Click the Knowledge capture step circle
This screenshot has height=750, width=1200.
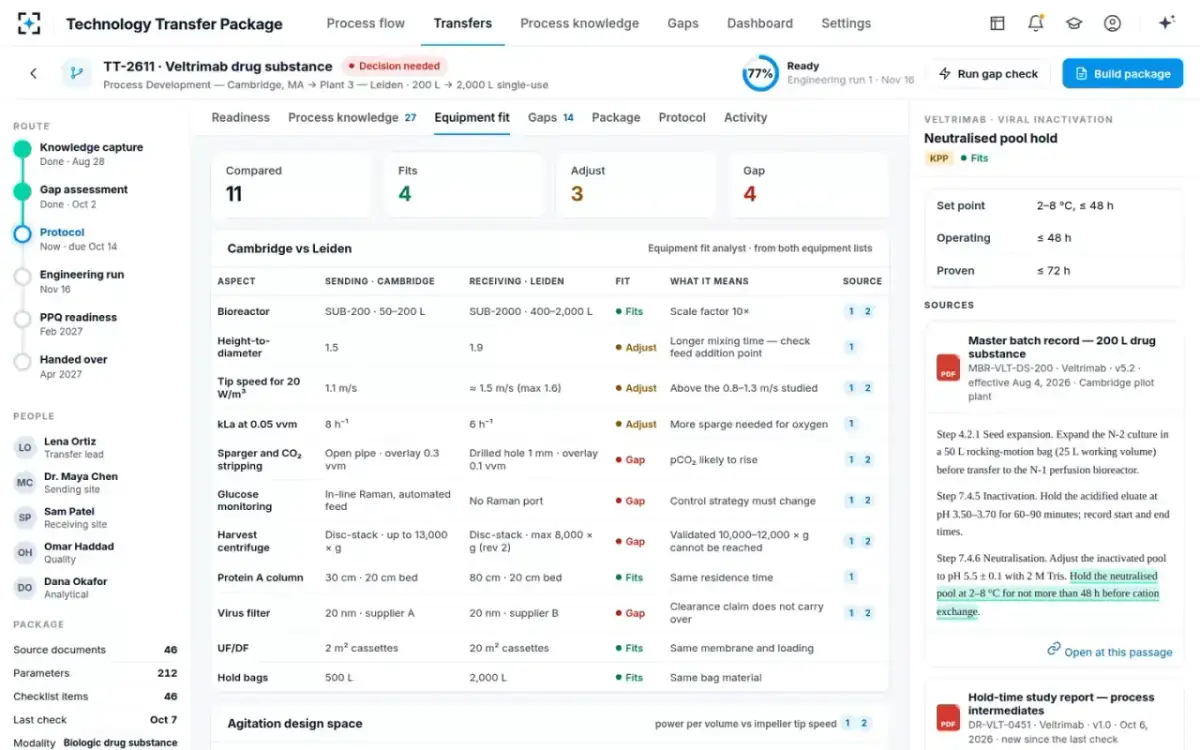point(22,149)
